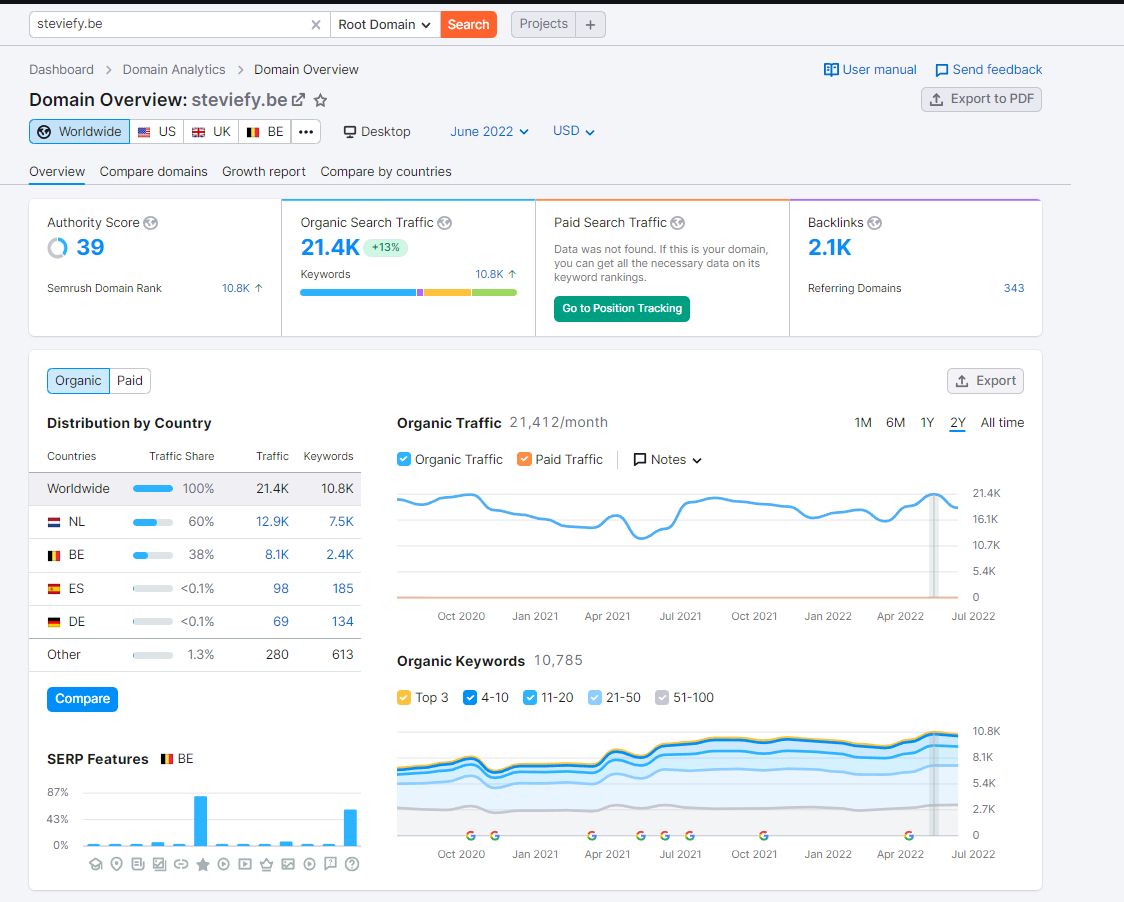Select the People Also Ask question mark icon

352,864
